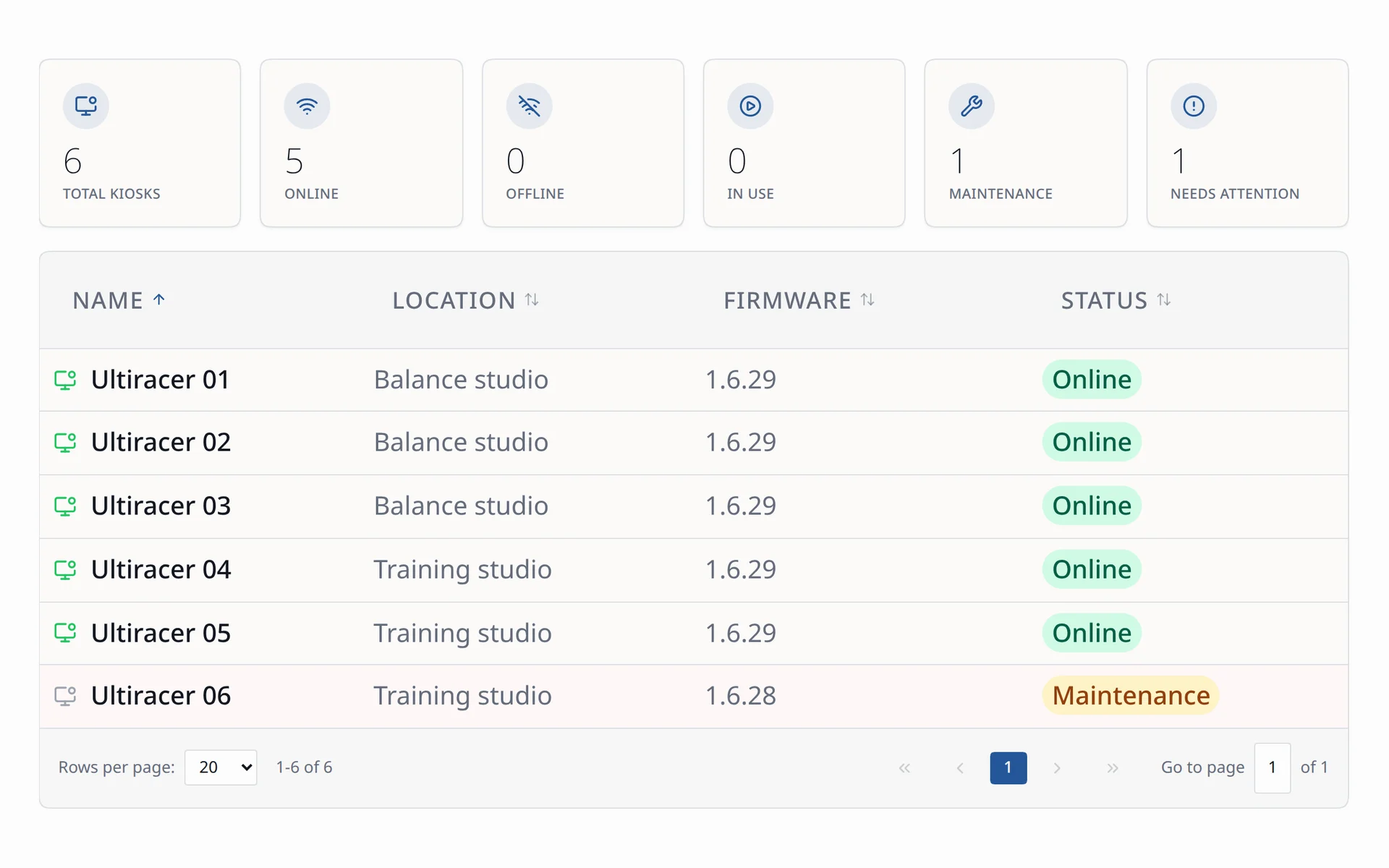This screenshot has width=1389, height=868.
Task: Open Ultiracer 06 row
Action: tap(694, 696)
